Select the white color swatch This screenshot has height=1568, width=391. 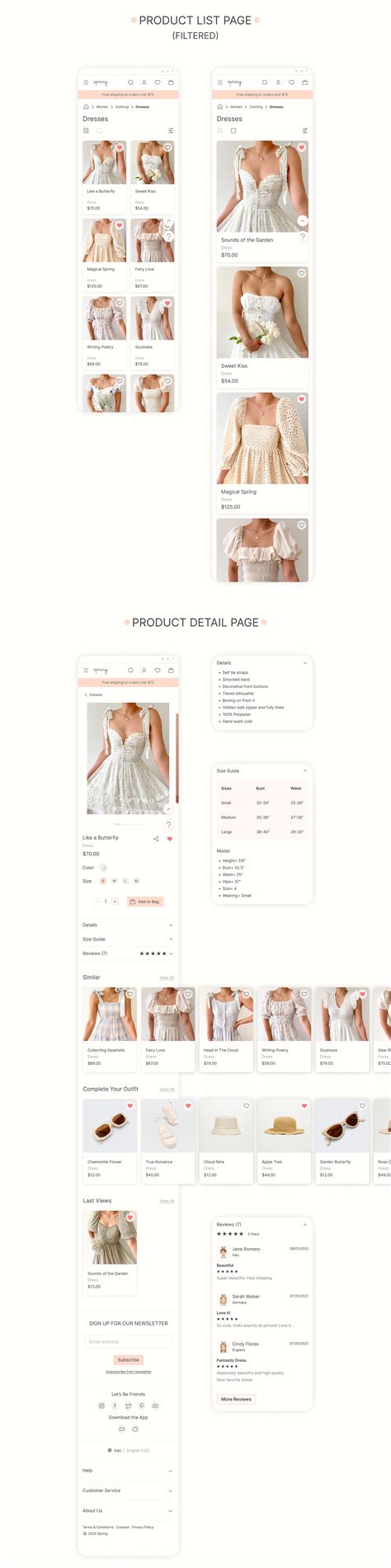coord(103,868)
